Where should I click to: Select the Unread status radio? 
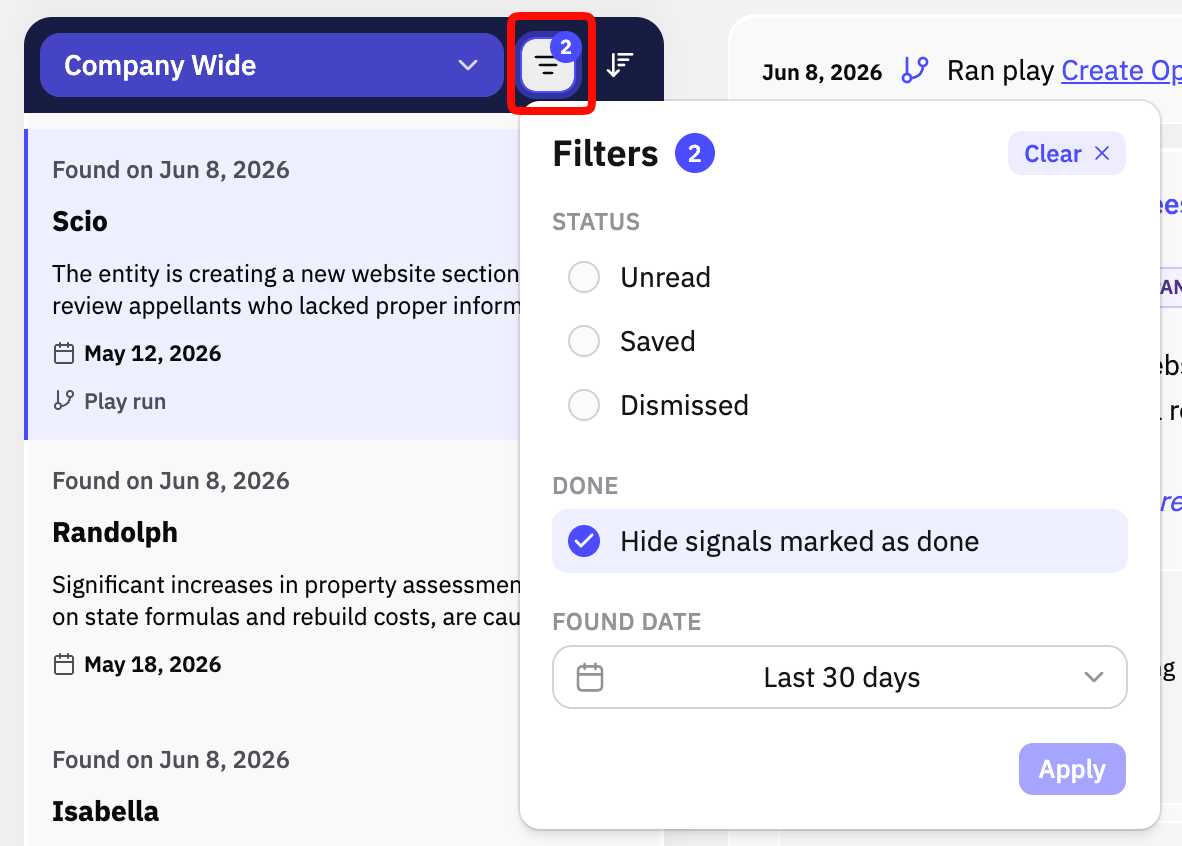(x=584, y=277)
